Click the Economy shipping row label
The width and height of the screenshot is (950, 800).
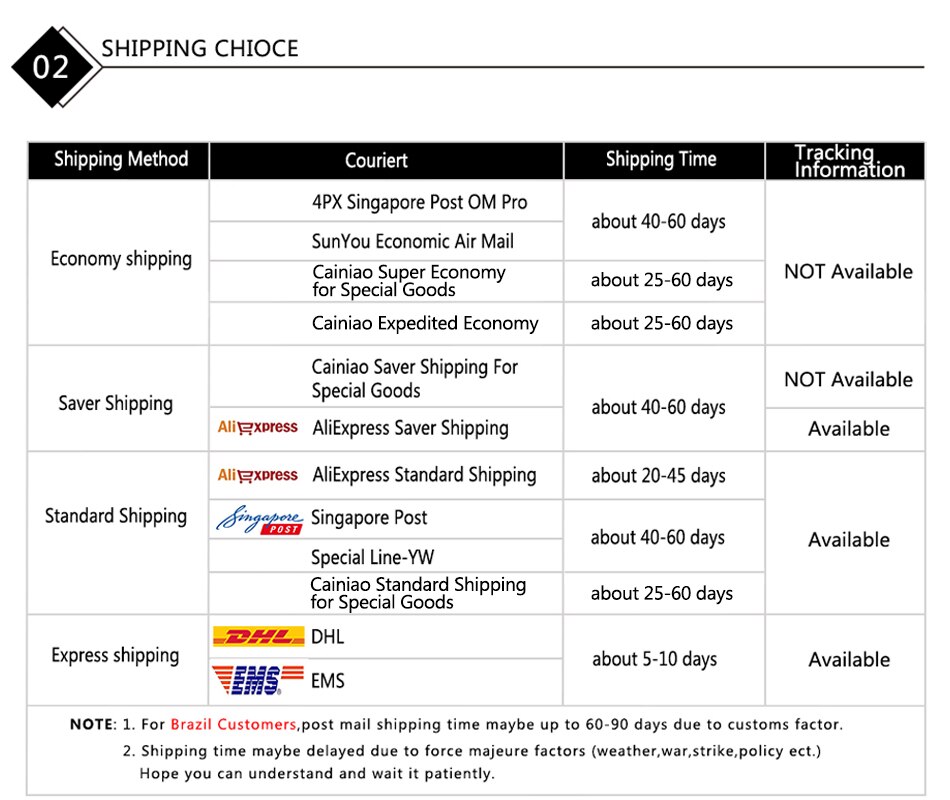(x=121, y=259)
